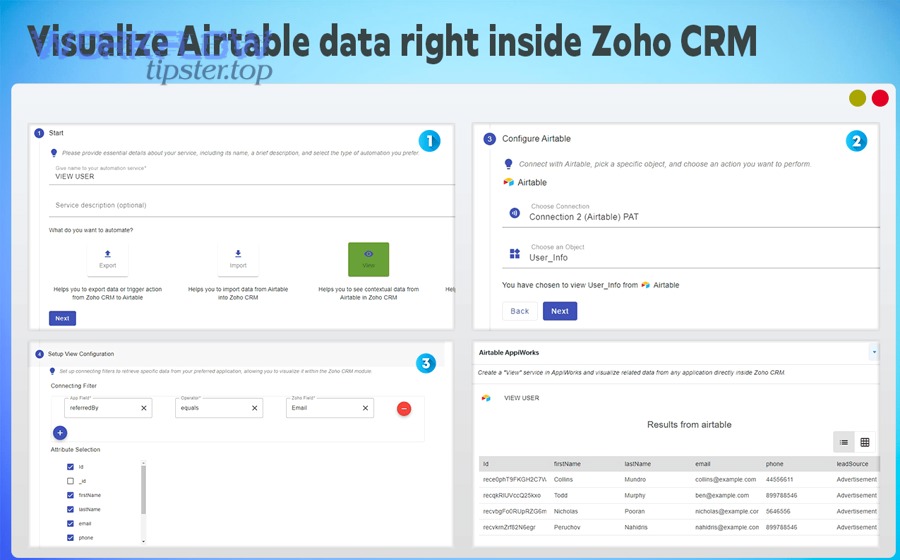
Task: Click the firstName column header in results
Action: tap(567, 464)
